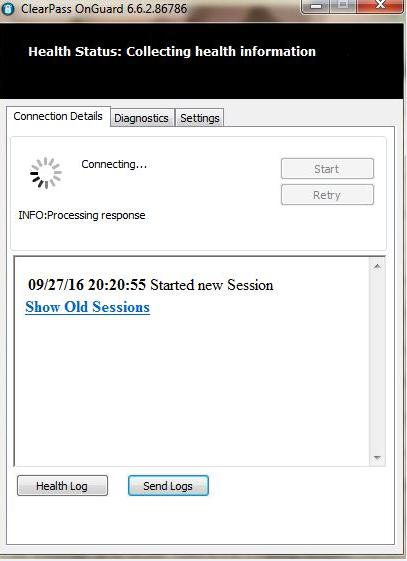407x561 pixels.
Task: Switch to the Connection Details tab
Action: coord(58,116)
